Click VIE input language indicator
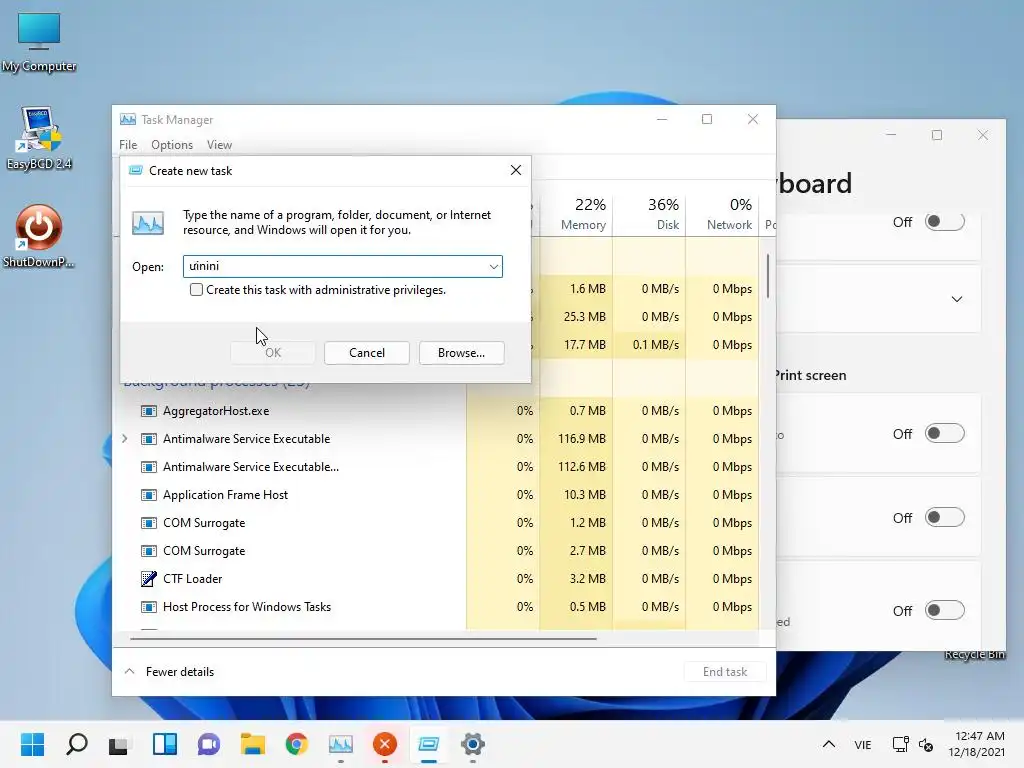The height and width of the screenshot is (768, 1024). [x=863, y=744]
